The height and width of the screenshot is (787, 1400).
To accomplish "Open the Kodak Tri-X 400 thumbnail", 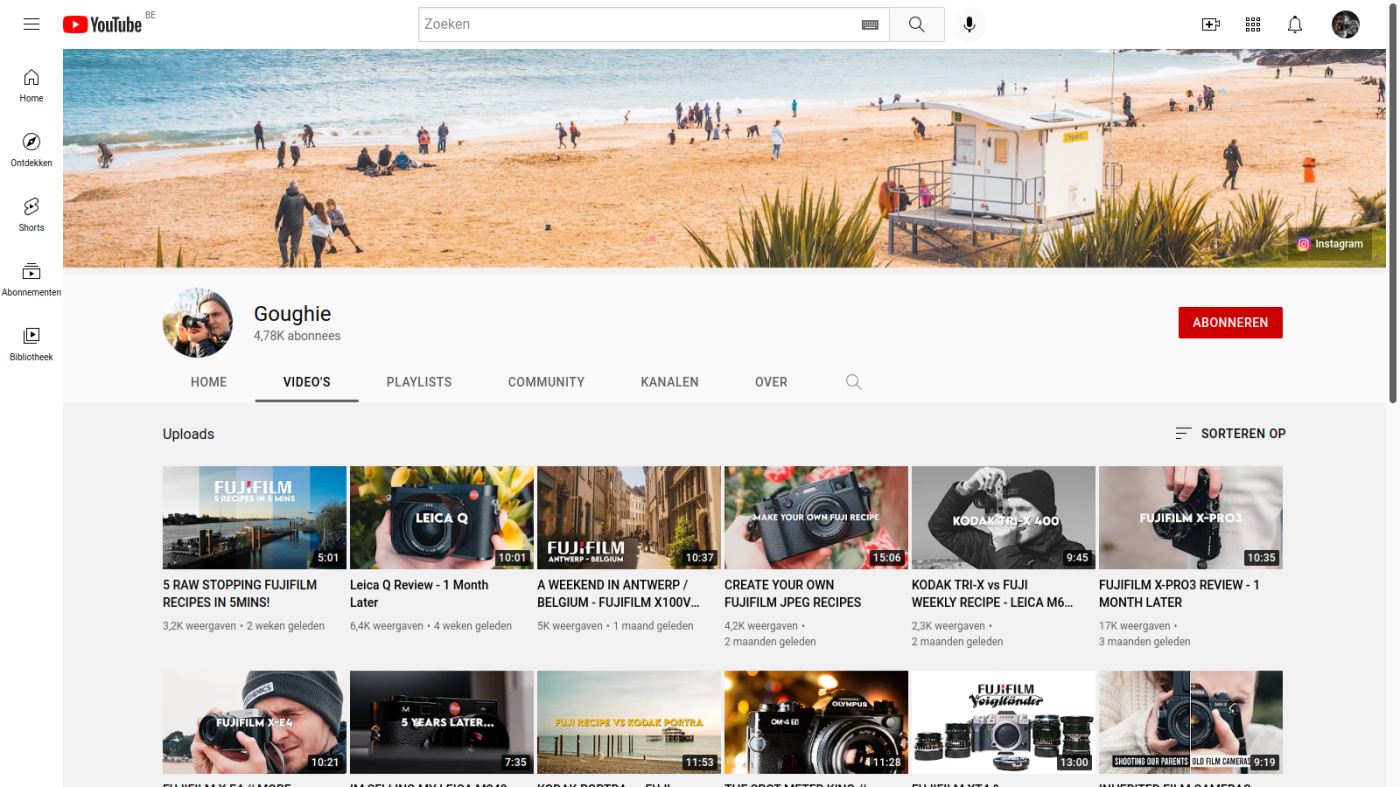I will click(1003, 518).
